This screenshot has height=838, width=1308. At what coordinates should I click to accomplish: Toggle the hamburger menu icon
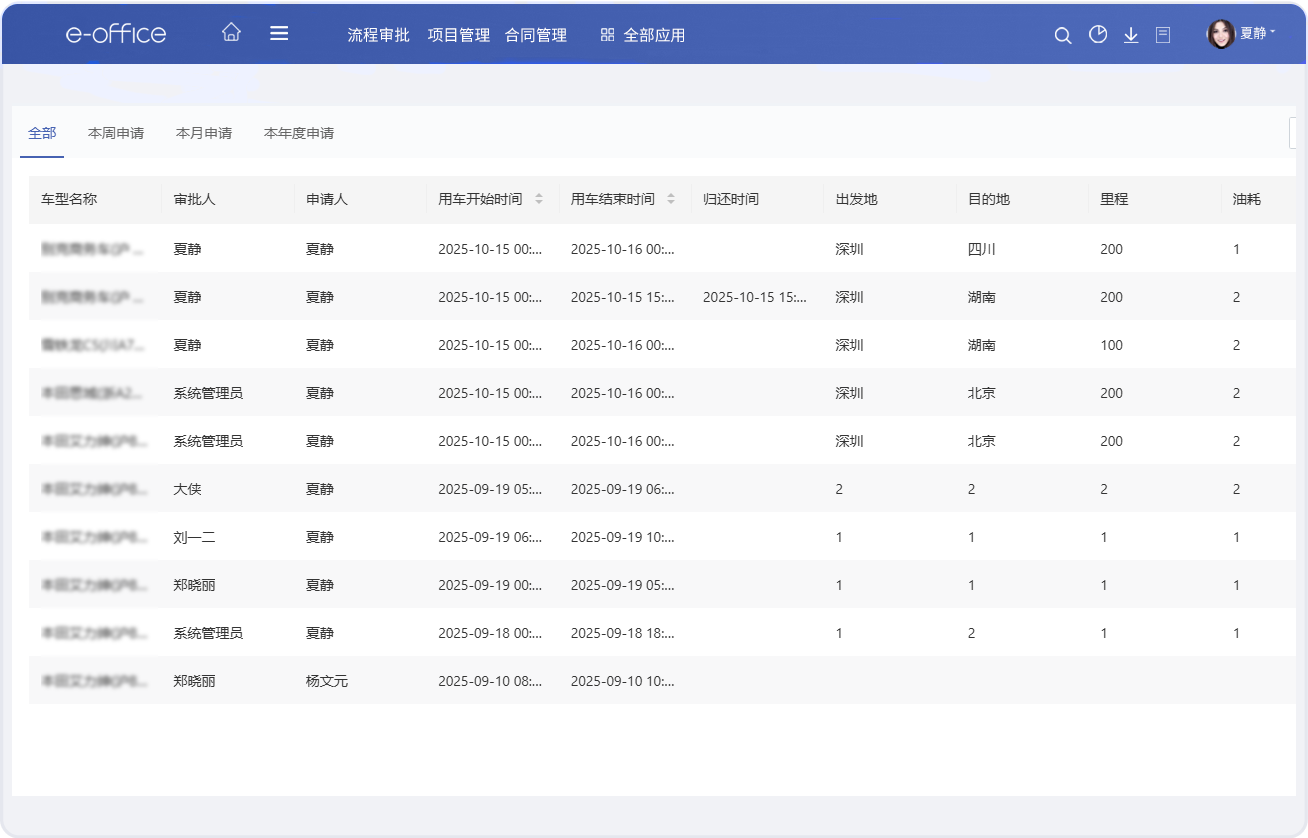click(279, 33)
